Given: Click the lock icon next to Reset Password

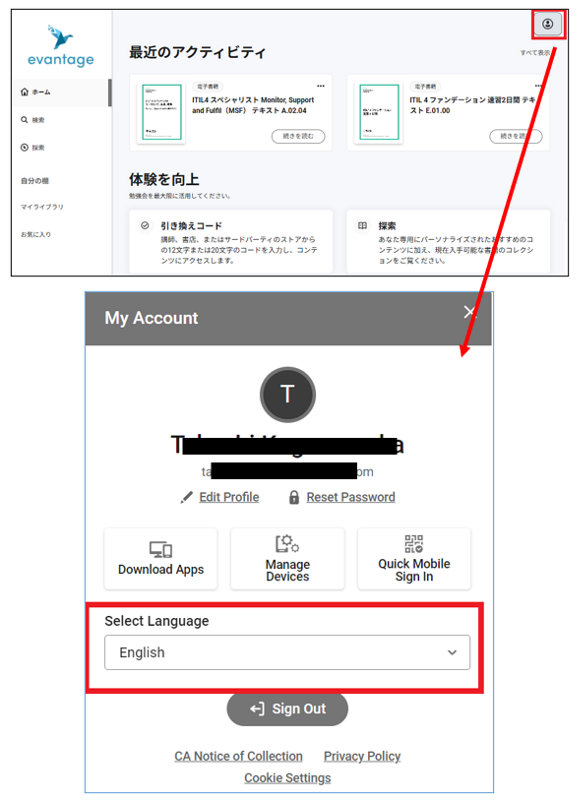Looking at the screenshot, I should pos(294,497).
